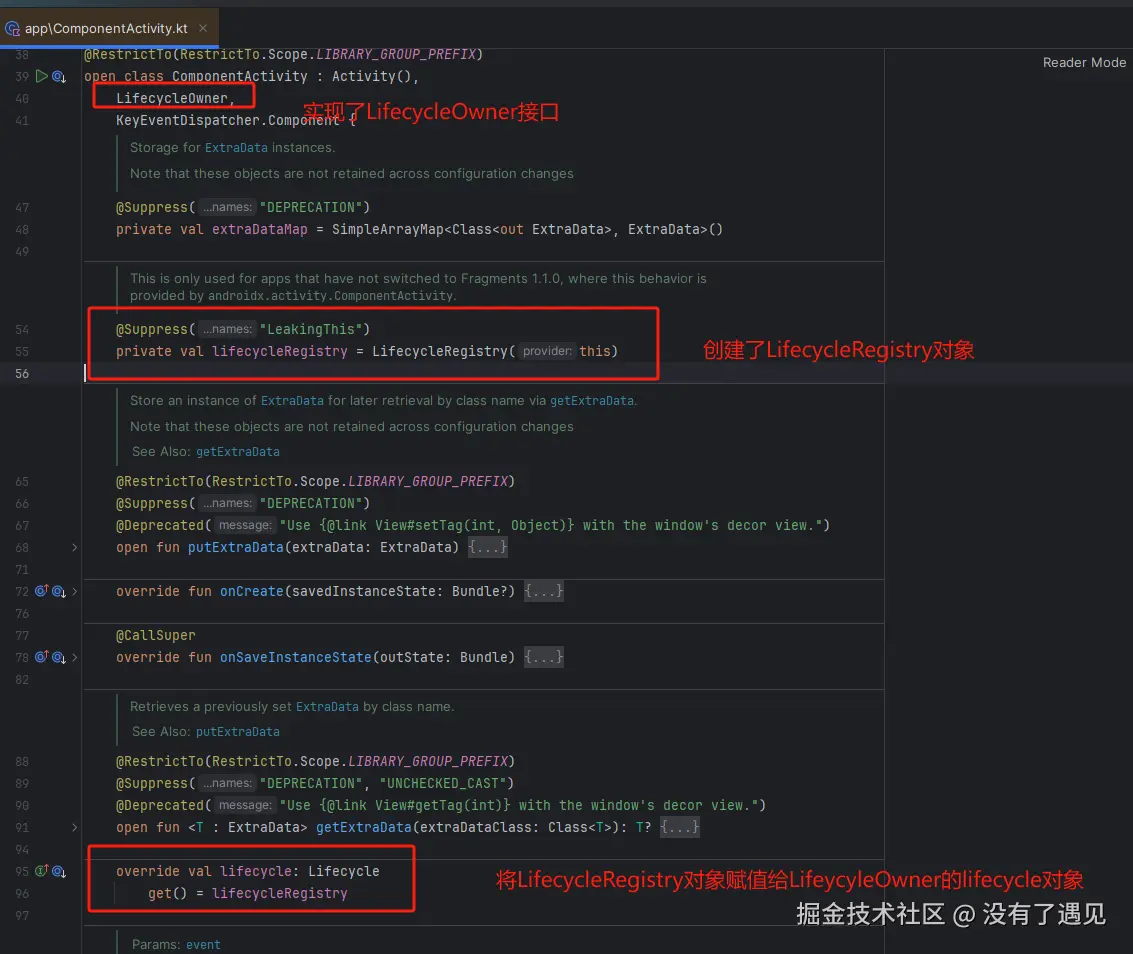
Task: Click the putExtraData function name
Action: 236,547
